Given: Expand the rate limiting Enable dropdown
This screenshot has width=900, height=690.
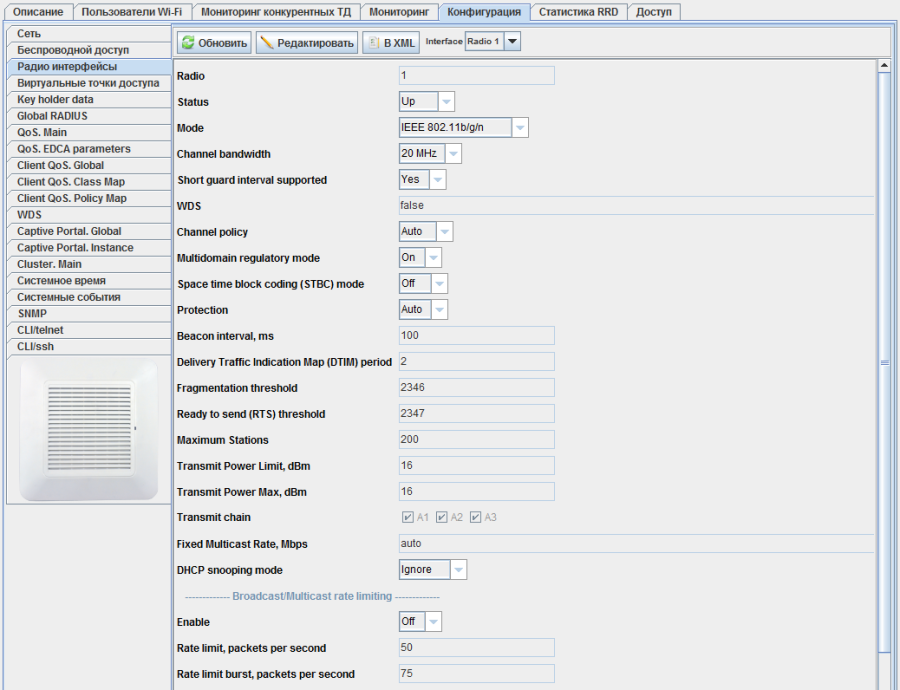Looking at the screenshot, I should point(420,622).
